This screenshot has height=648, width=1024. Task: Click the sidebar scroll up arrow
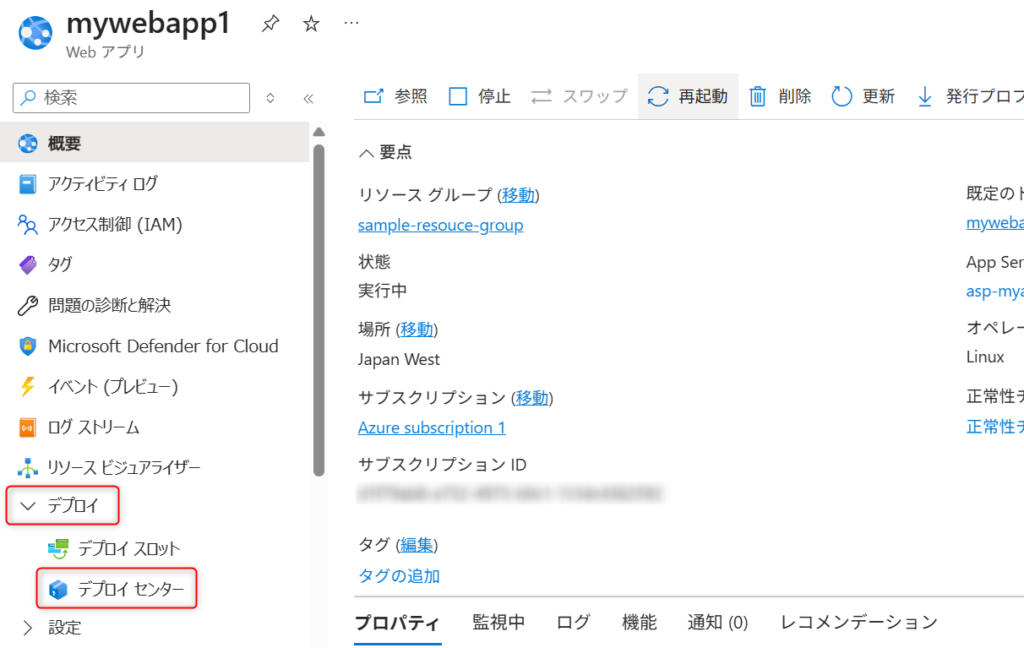tap(319, 132)
